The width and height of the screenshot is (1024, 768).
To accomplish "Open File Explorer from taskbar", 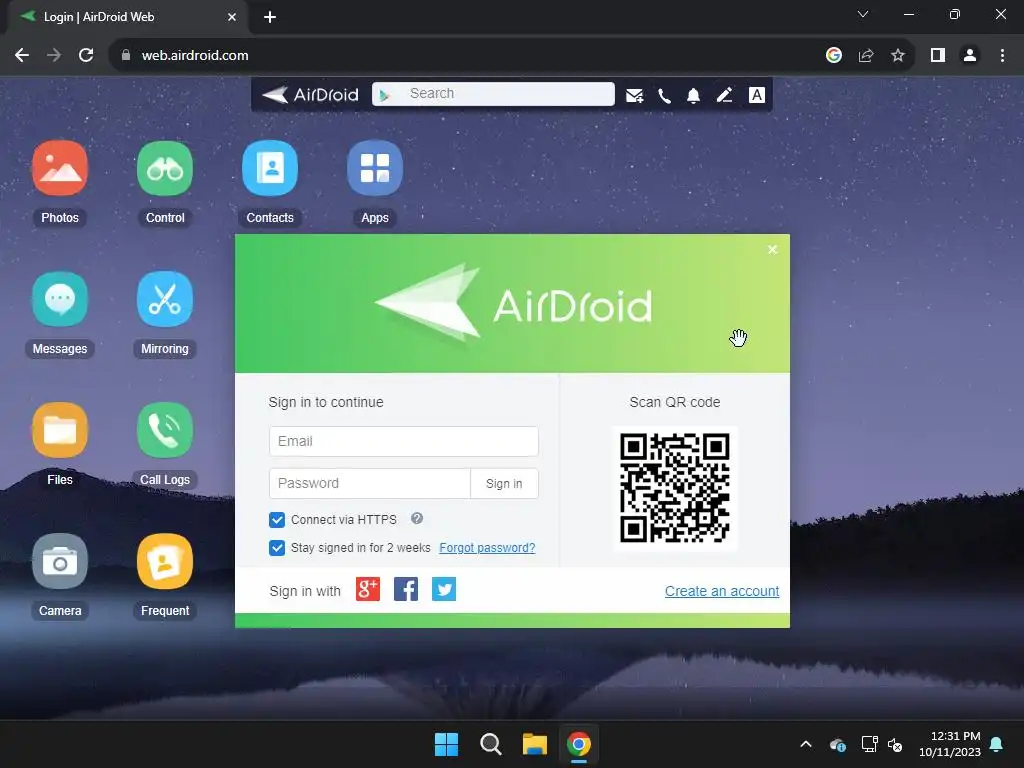I will 534,744.
